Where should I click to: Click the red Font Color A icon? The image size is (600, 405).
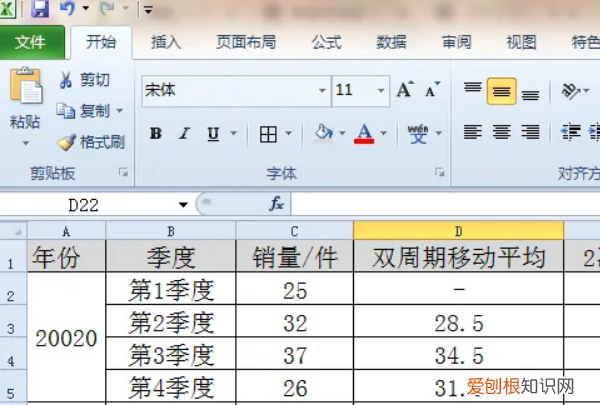(x=364, y=134)
